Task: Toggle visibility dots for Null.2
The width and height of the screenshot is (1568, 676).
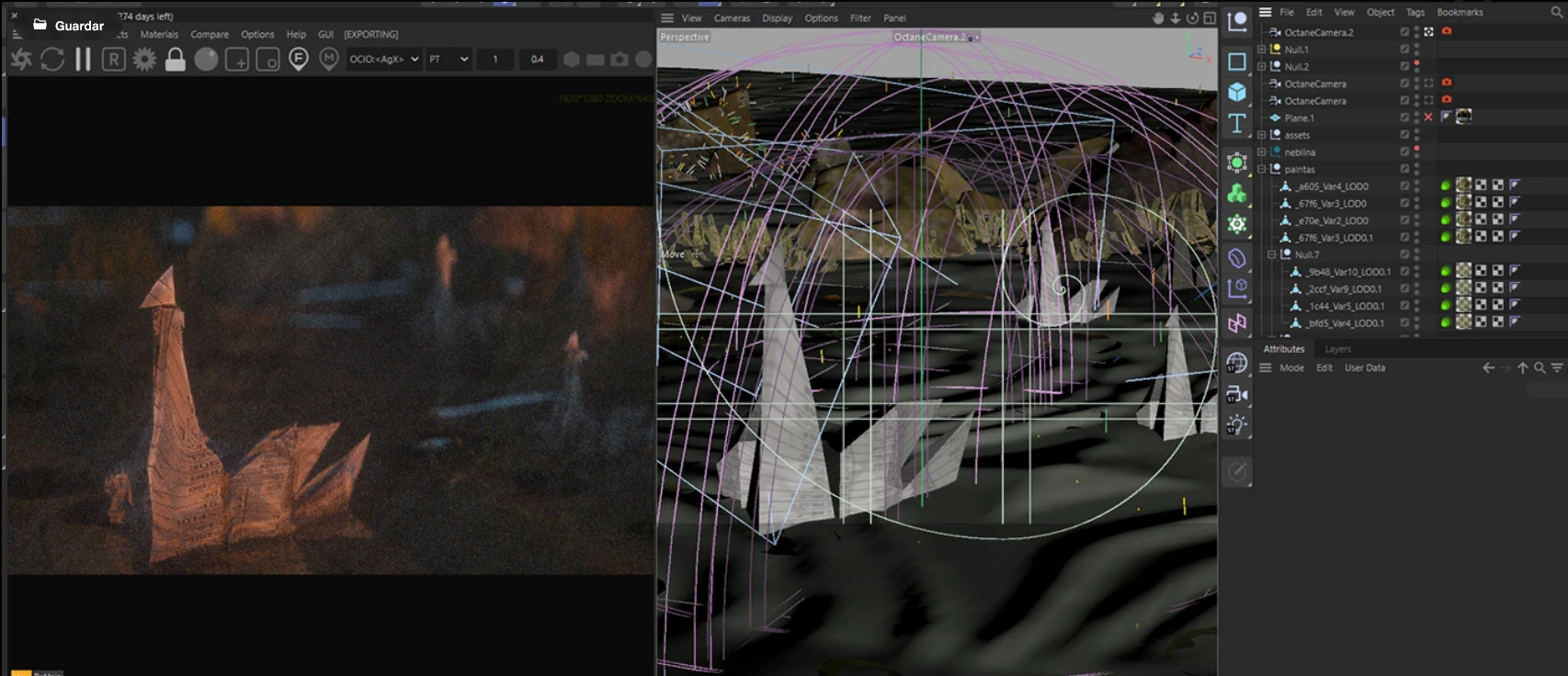Action: point(1416,66)
